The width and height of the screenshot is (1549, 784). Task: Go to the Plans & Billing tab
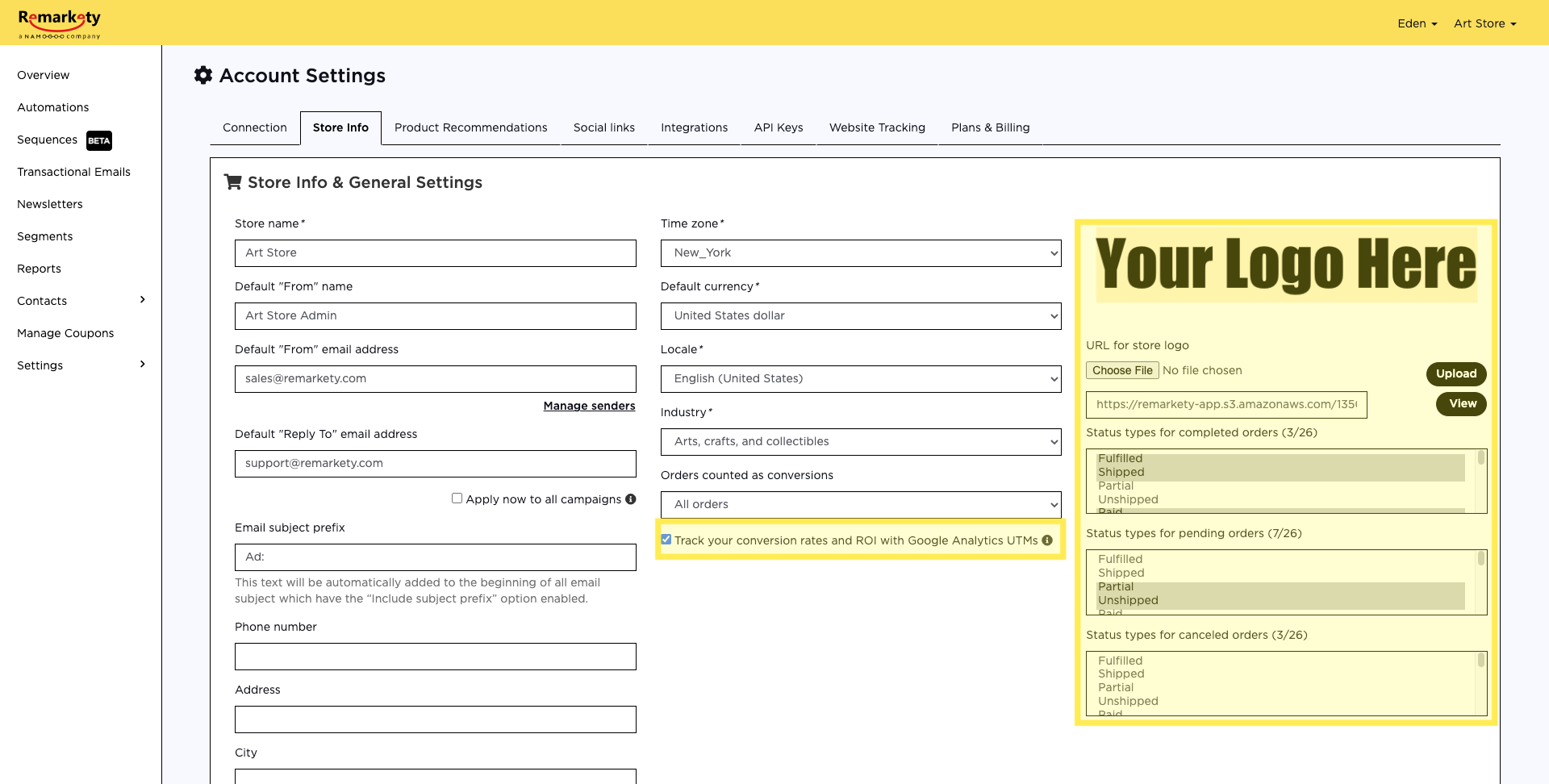tap(991, 127)
